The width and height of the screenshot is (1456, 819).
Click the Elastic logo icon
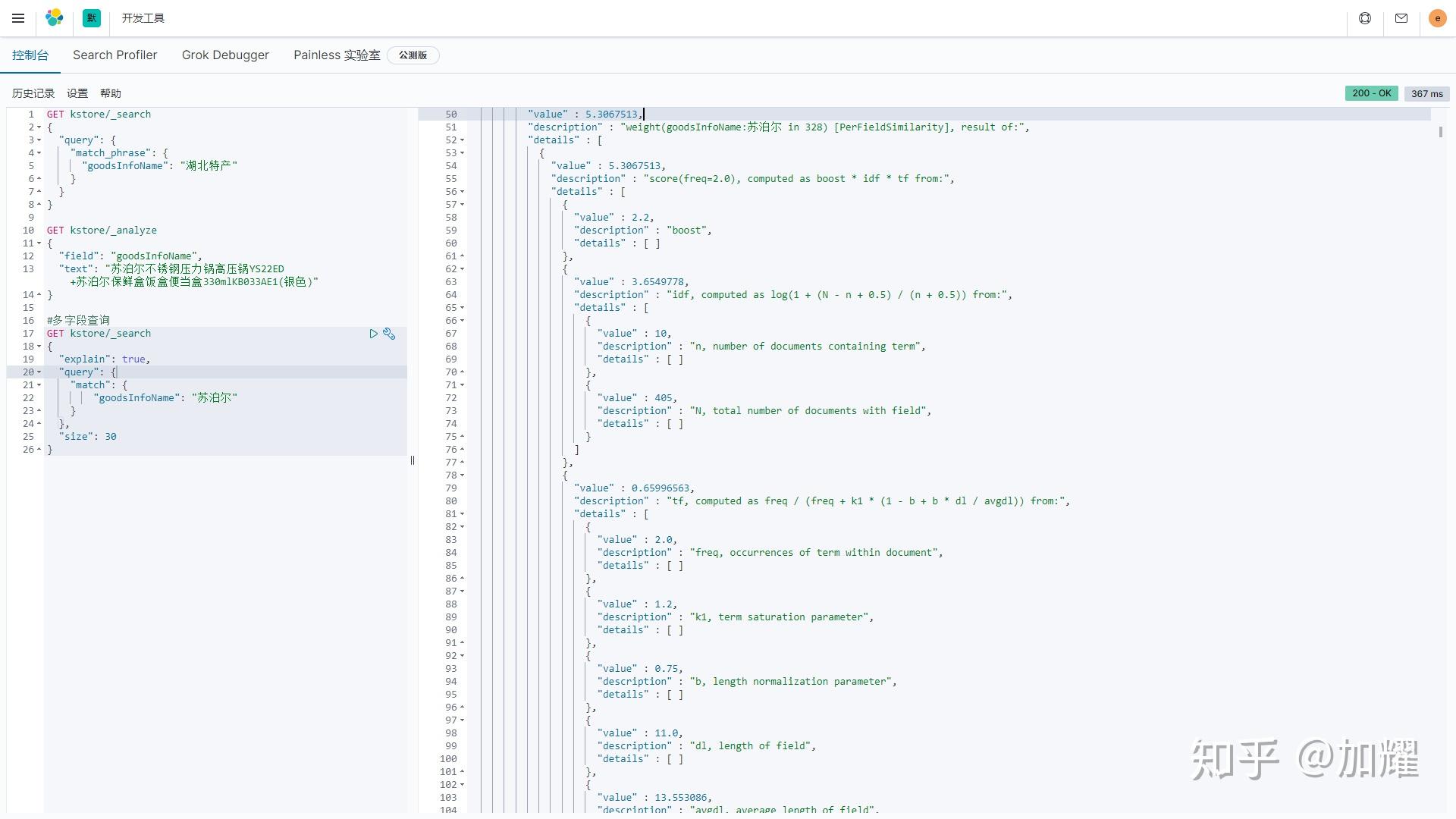tap(54, 18)
